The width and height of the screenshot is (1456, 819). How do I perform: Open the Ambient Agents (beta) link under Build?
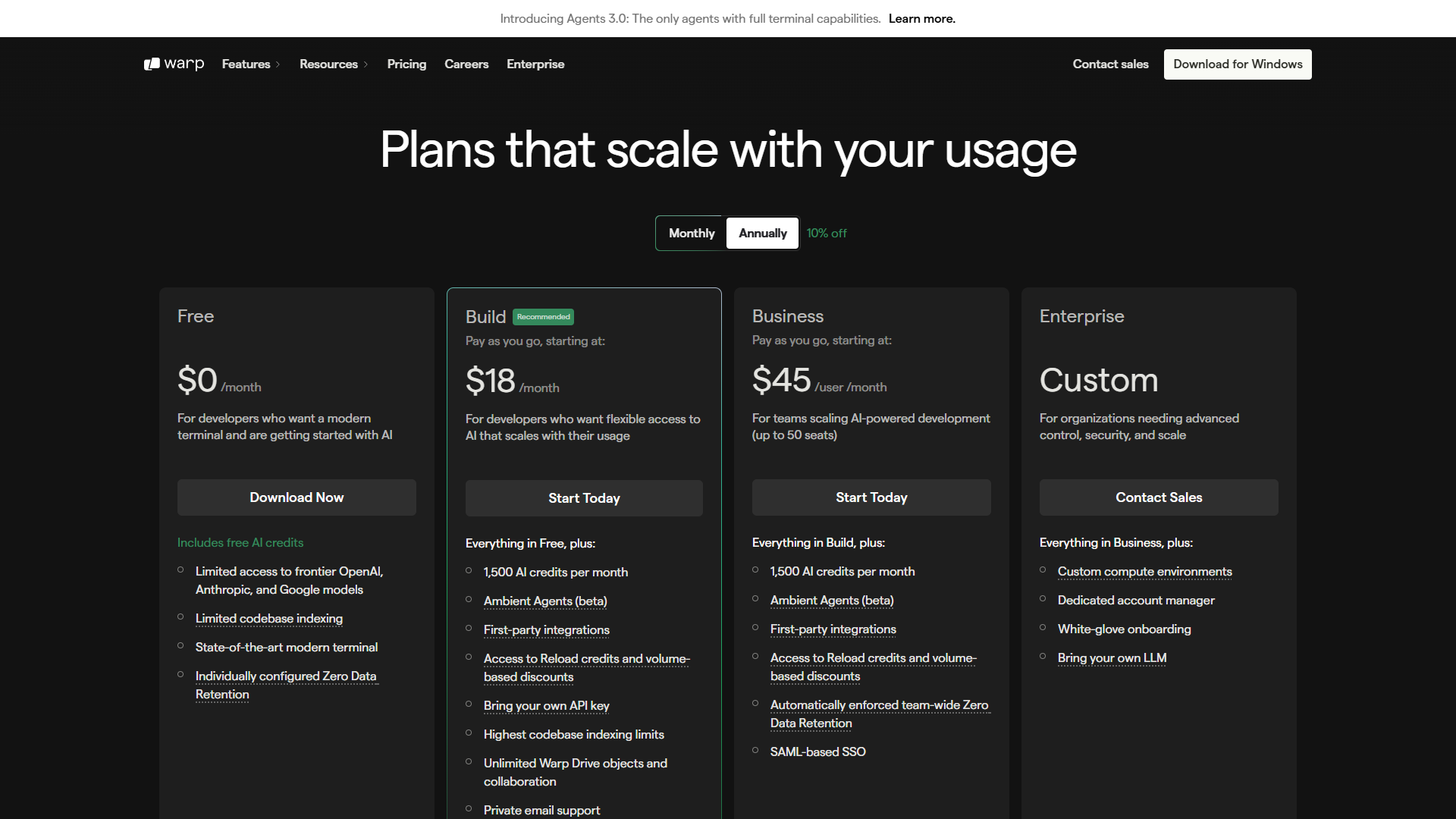(544, 601)
